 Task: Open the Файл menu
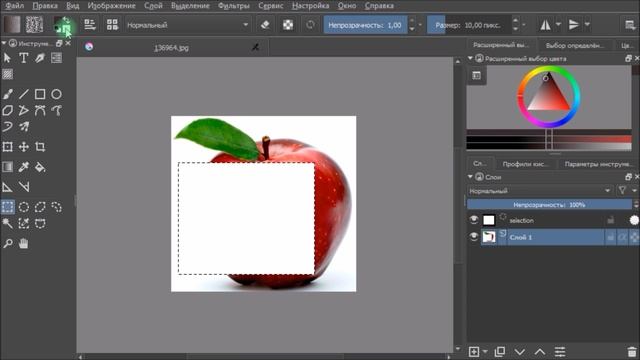tap(15, 6)
